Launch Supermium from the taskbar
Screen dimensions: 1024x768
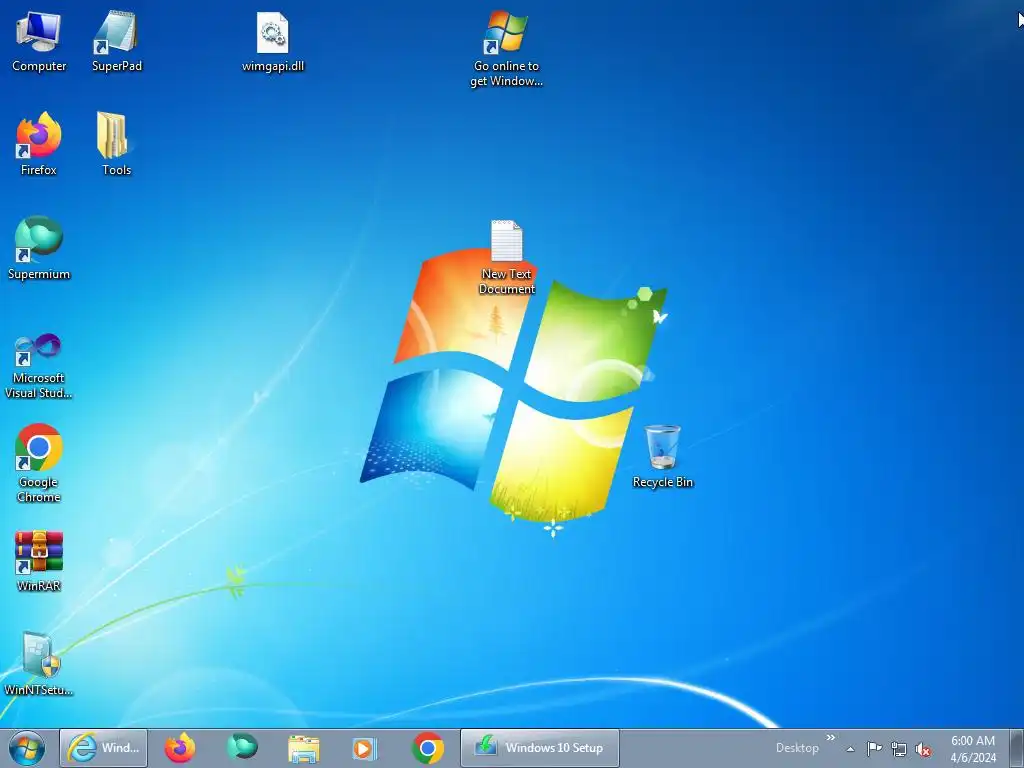point(242,748)
